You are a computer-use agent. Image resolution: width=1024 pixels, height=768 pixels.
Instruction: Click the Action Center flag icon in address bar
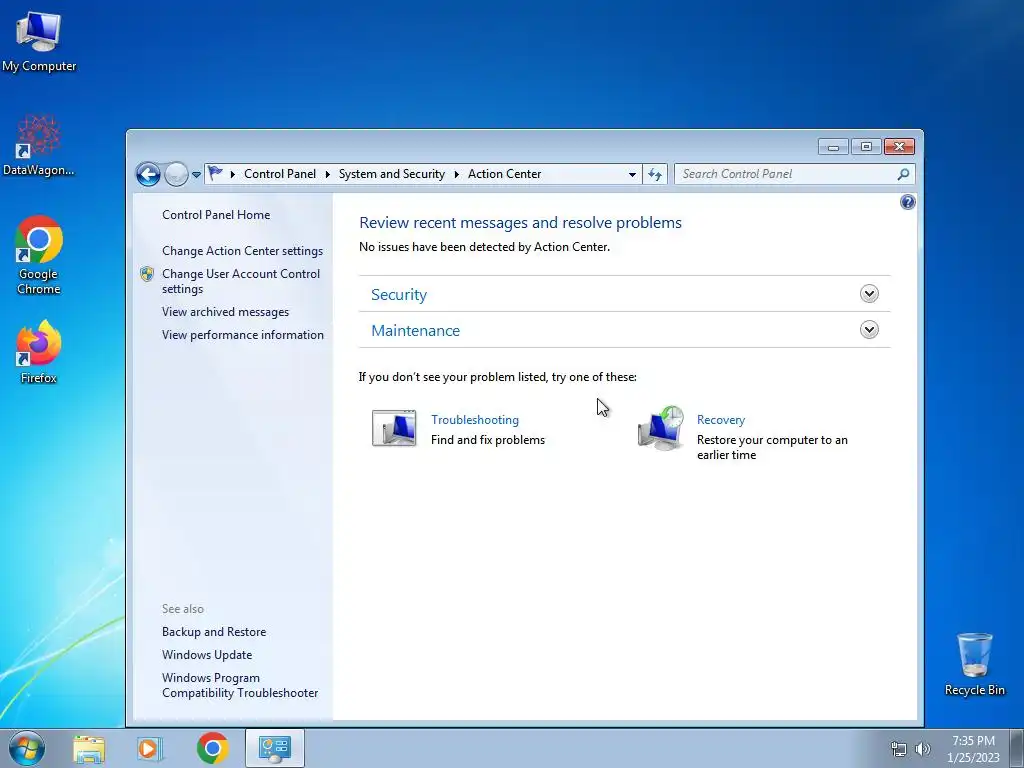coord(215,174)
